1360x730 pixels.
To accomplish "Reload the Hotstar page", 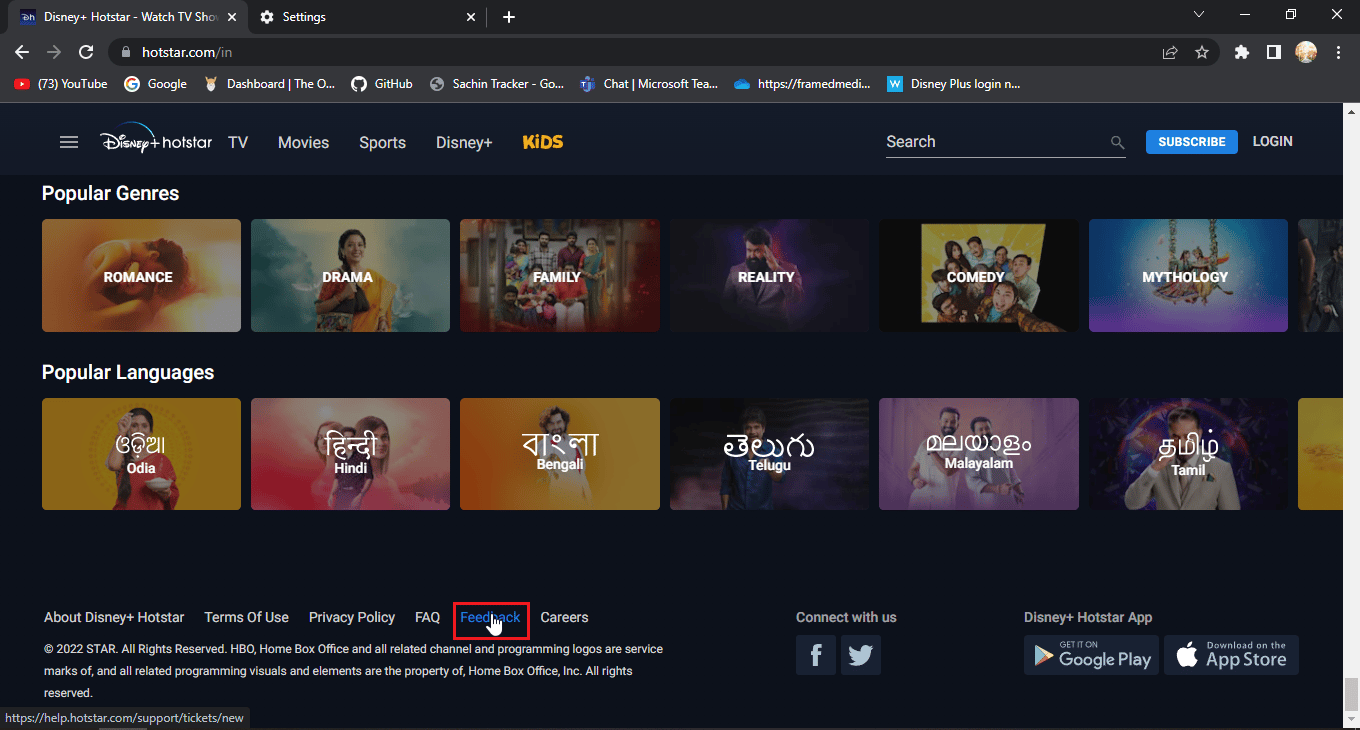I will pos(87,52).
